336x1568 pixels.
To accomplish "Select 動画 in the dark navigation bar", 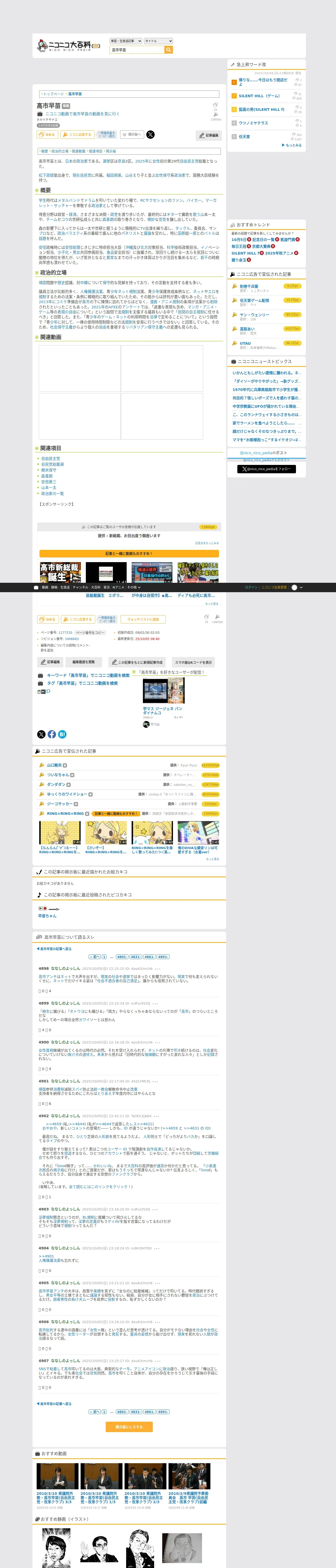I will [x=45, y=587].
